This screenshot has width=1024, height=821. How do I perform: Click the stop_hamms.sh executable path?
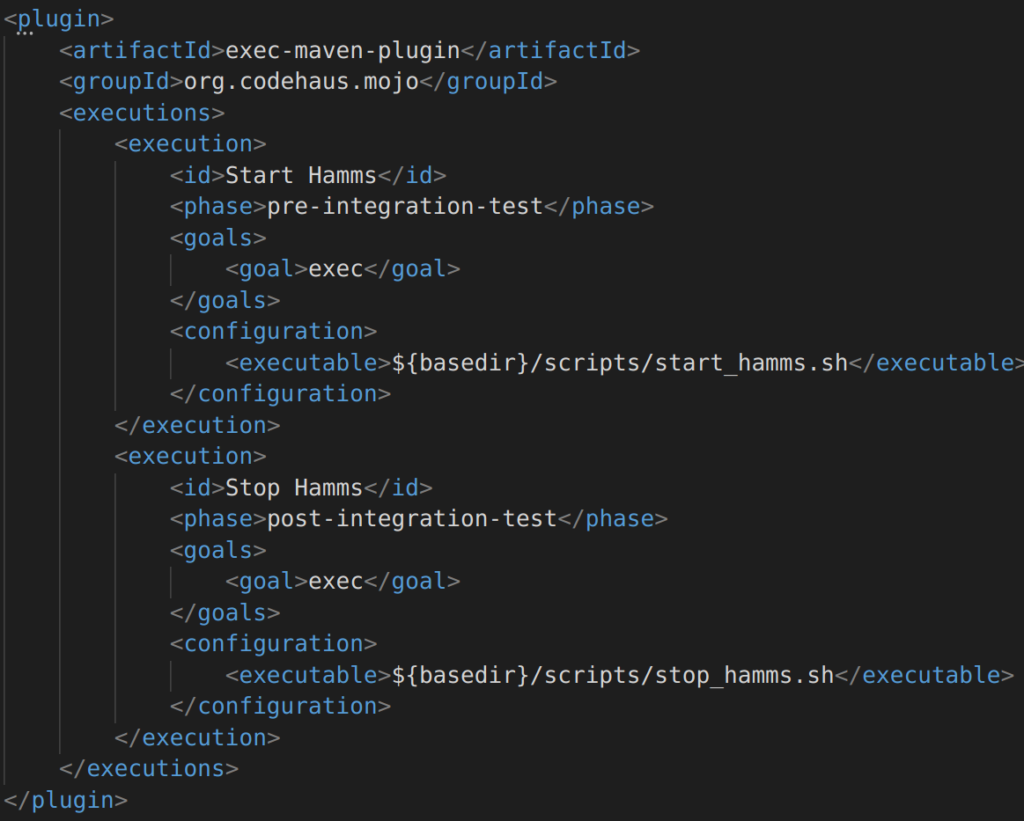[x=613, y=675]
